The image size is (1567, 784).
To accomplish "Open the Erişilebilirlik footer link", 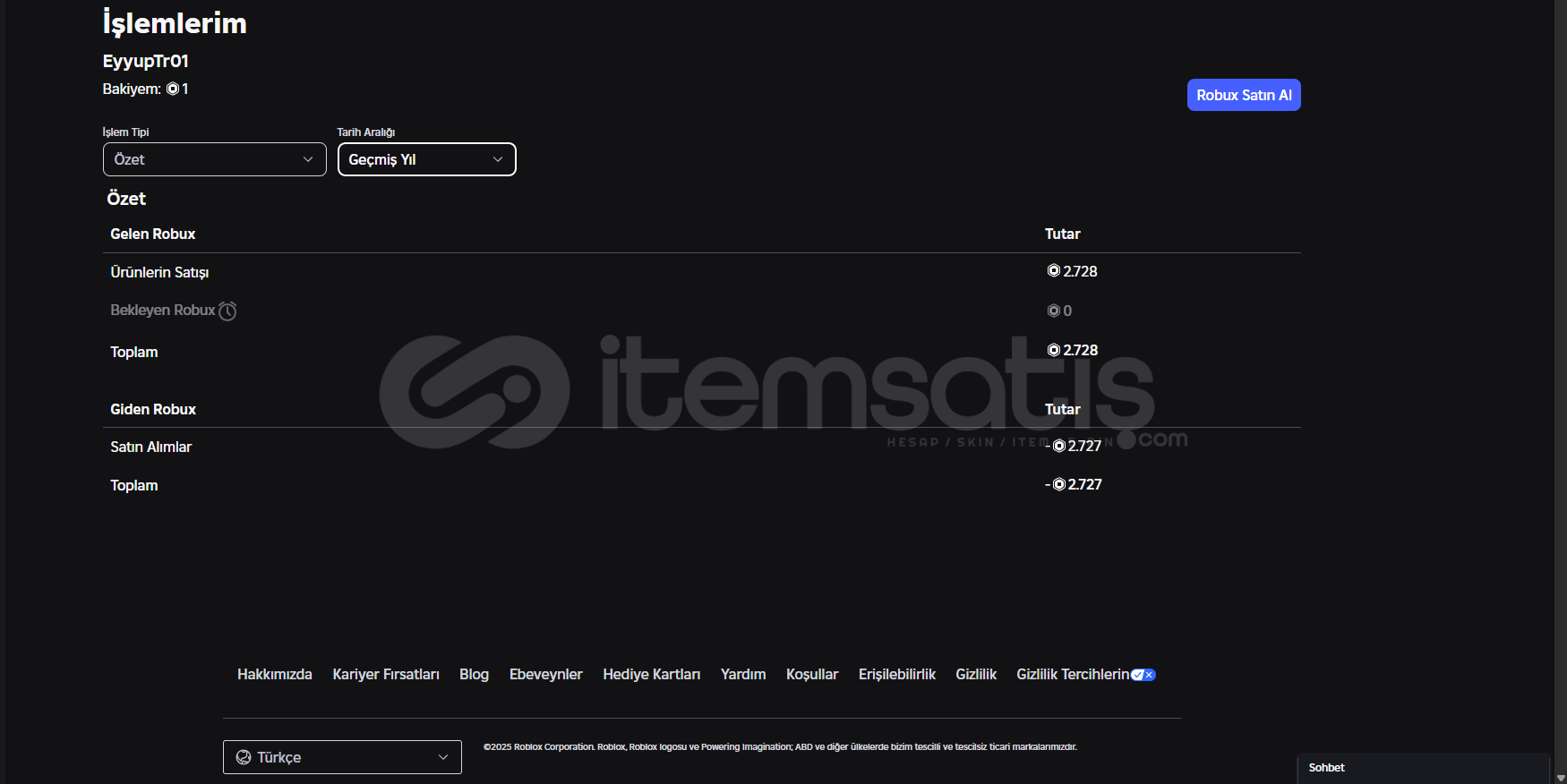I will 897,674.
